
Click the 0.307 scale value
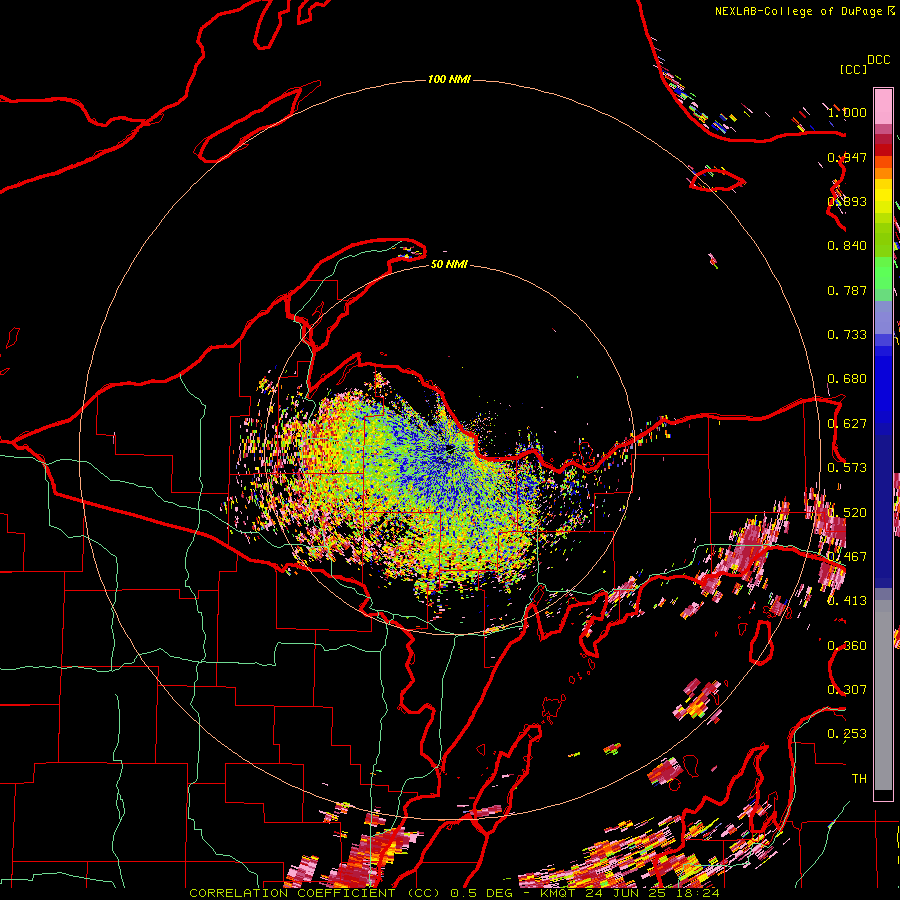coord(847,689)
